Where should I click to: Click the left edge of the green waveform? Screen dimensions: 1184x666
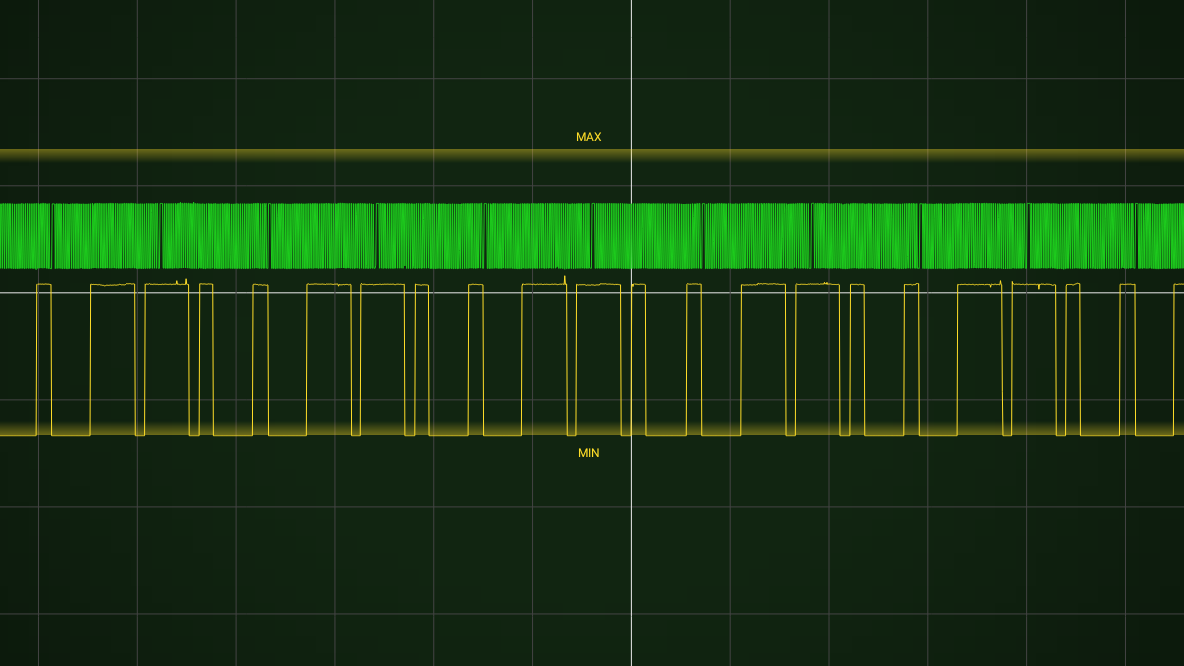4,236
